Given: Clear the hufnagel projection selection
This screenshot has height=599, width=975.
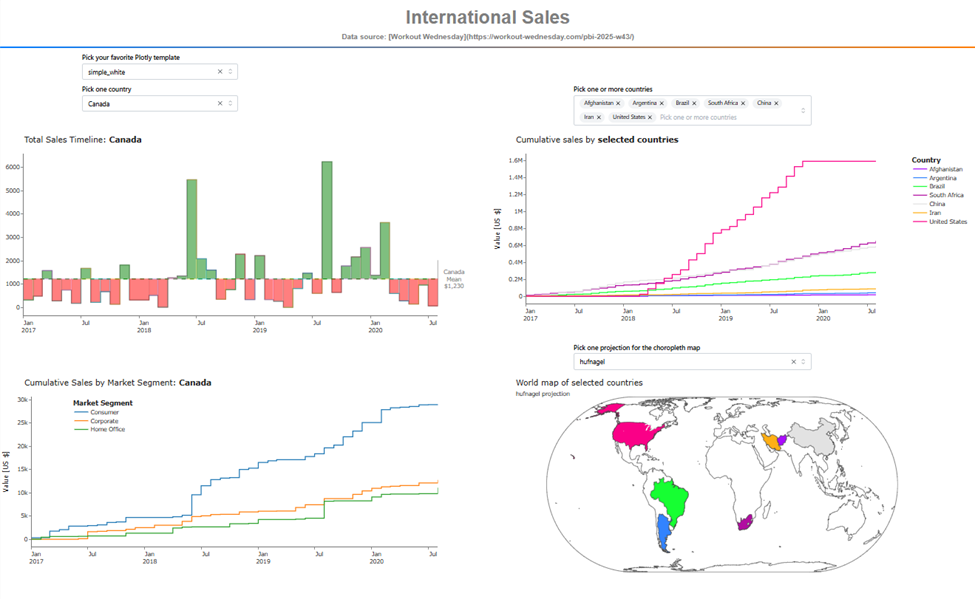Looking at the screenshot, I should click(x=793, y=361).
